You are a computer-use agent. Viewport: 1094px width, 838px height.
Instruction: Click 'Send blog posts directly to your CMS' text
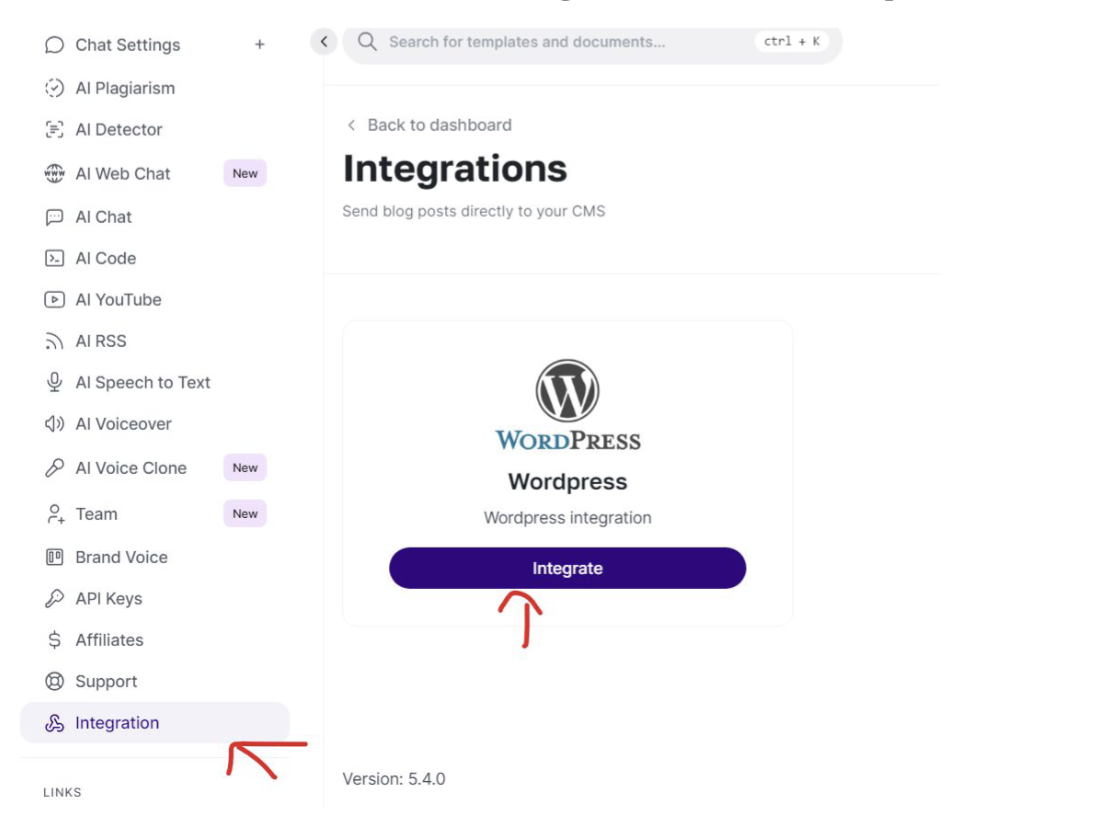(474, 211)
